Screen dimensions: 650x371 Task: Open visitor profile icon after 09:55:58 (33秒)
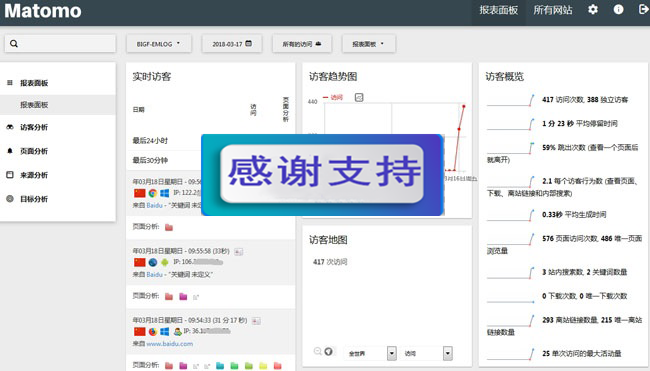[238, 251]
